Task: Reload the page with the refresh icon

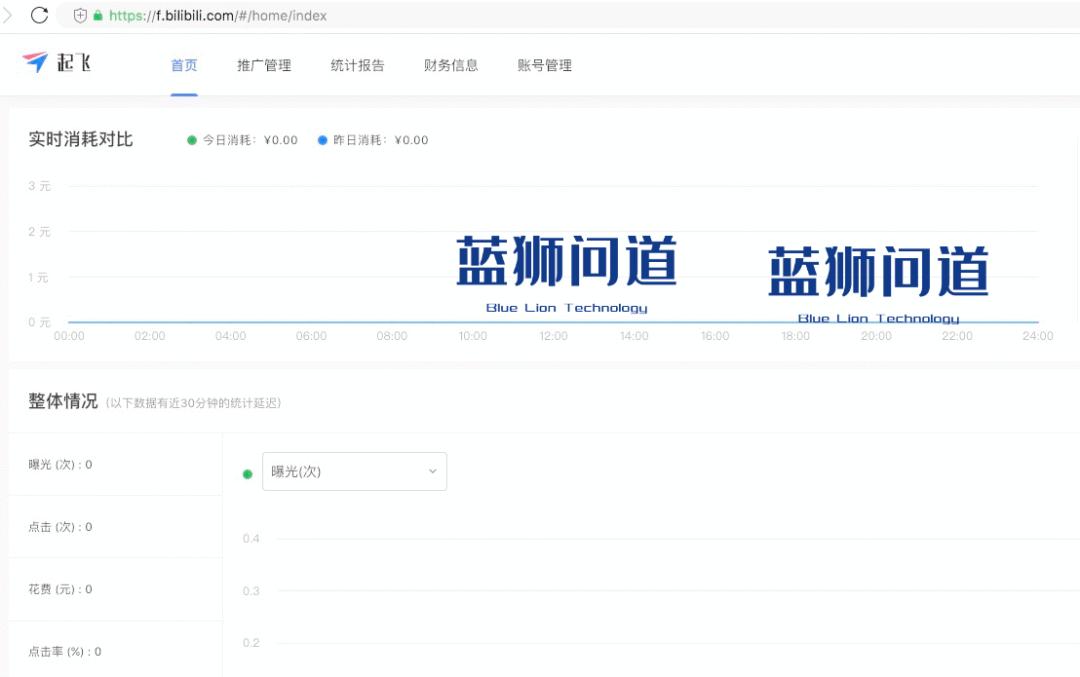Action: (x=39, y=15)
